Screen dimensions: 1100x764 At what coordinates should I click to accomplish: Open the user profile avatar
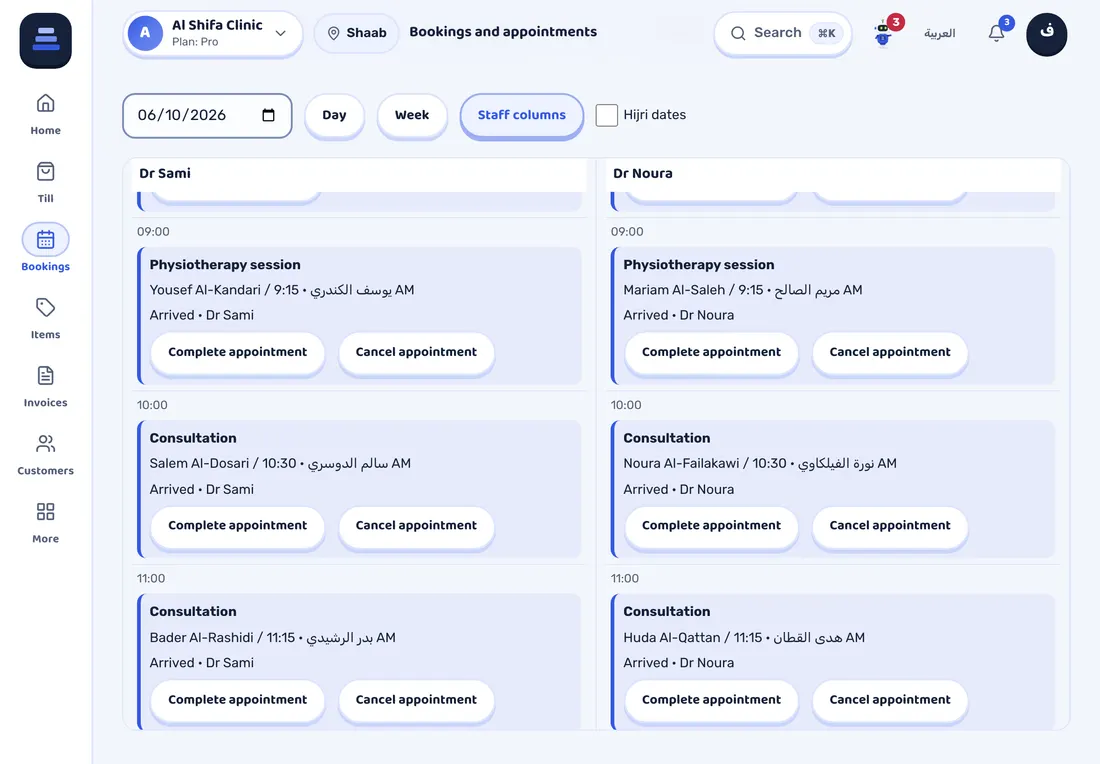[1047, 33]
